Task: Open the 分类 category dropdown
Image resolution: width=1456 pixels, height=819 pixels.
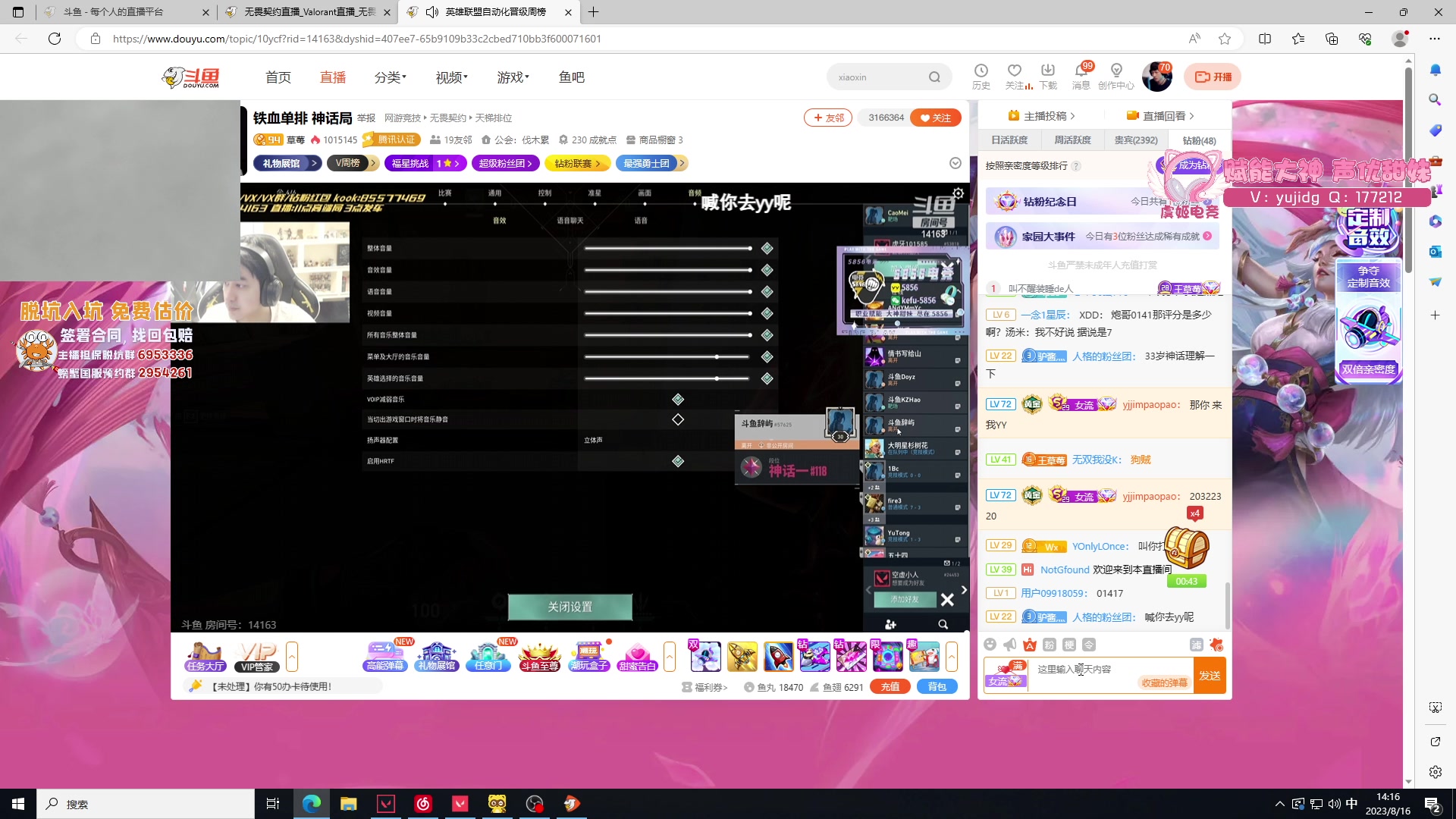Action: pos(390,77)
